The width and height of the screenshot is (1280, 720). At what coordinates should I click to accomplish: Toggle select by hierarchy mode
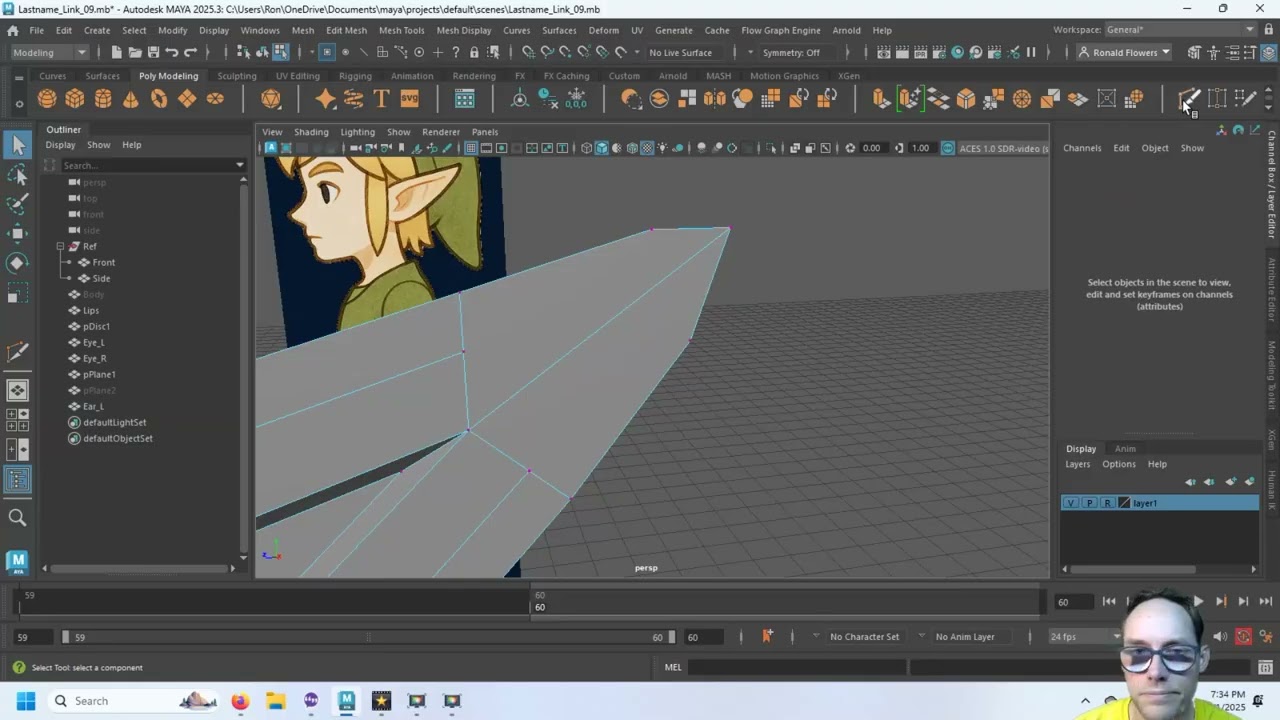click(243, 52)
